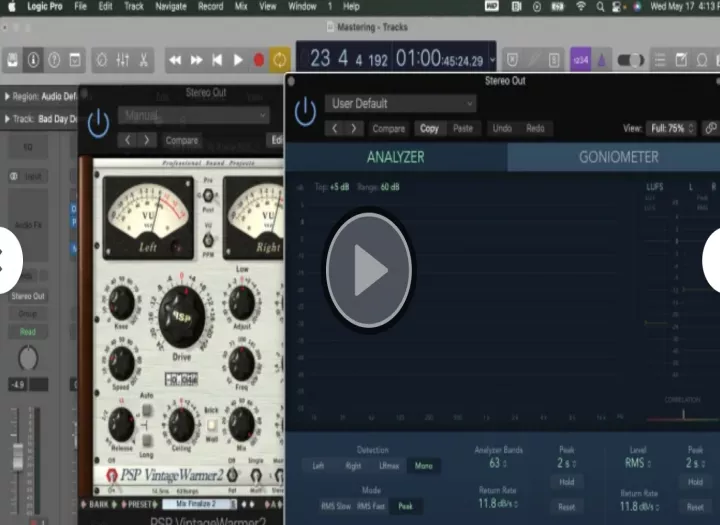The height and width of the screenshot is (525, 720).
Task: Open the Note Pad button
Action: point(681,60)
